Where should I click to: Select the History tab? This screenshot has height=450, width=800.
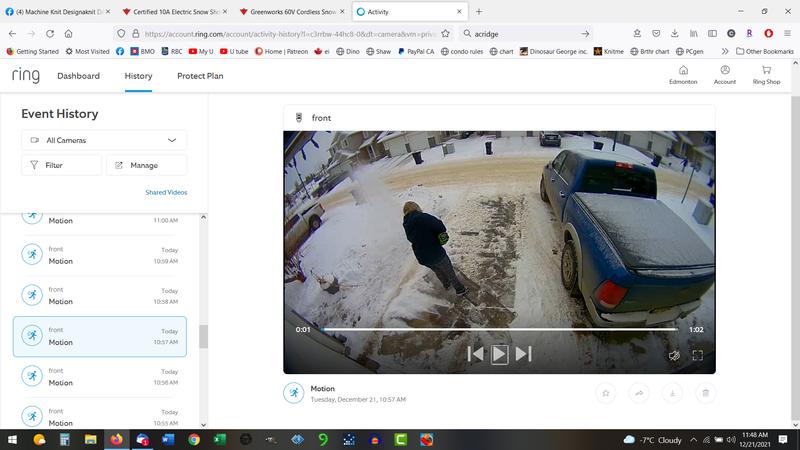tap(138, 76)
